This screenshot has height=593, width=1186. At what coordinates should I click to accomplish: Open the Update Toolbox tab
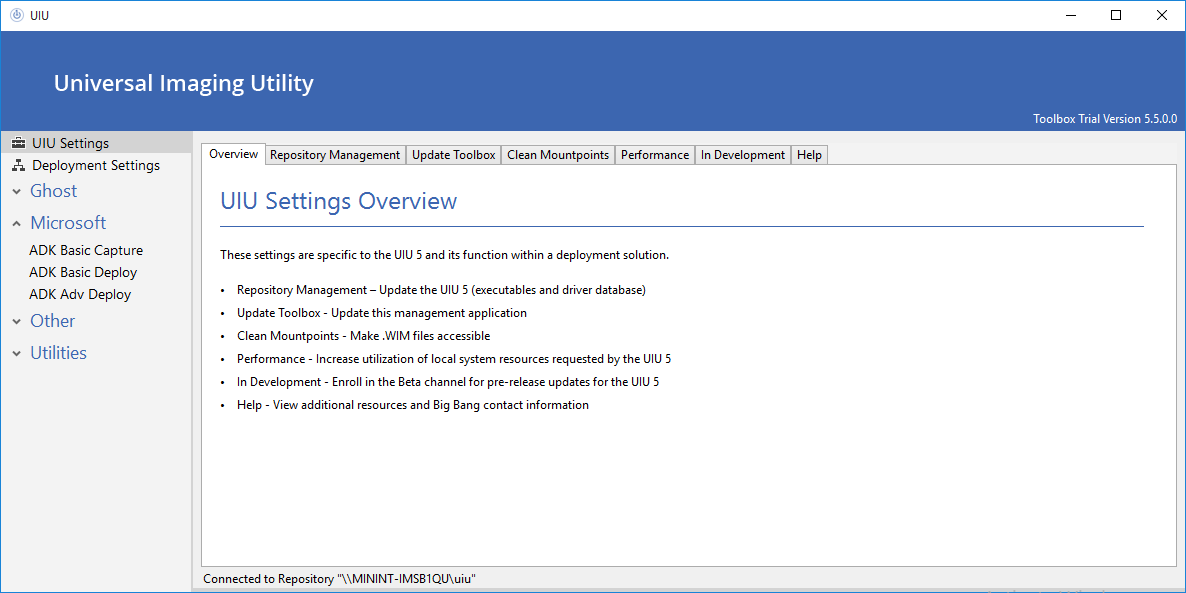click(454, 154)
